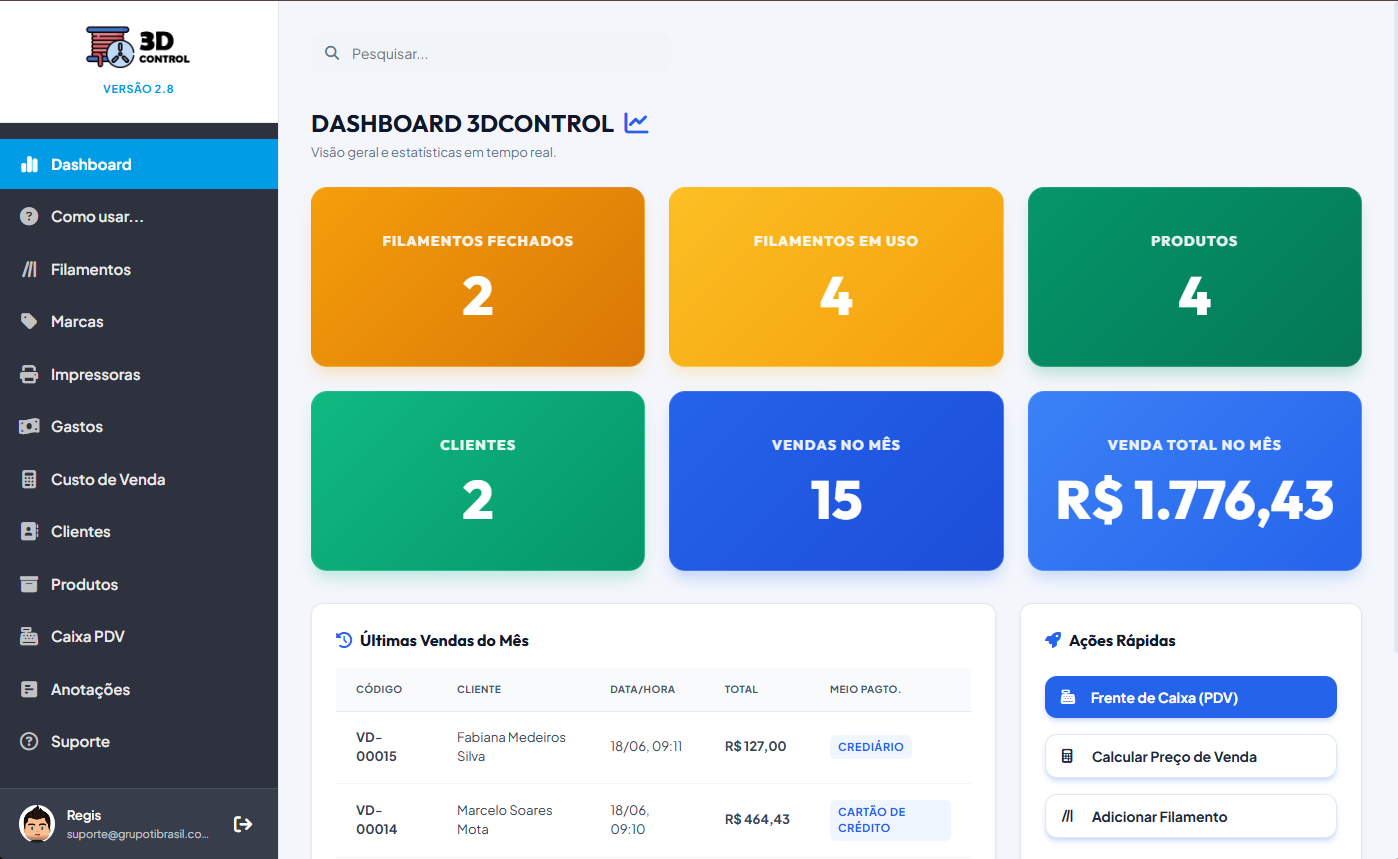Click the Frente de Caixa (PDV) button
1398x859 pixels.
pyautogui.click(x=1190, y=697)
